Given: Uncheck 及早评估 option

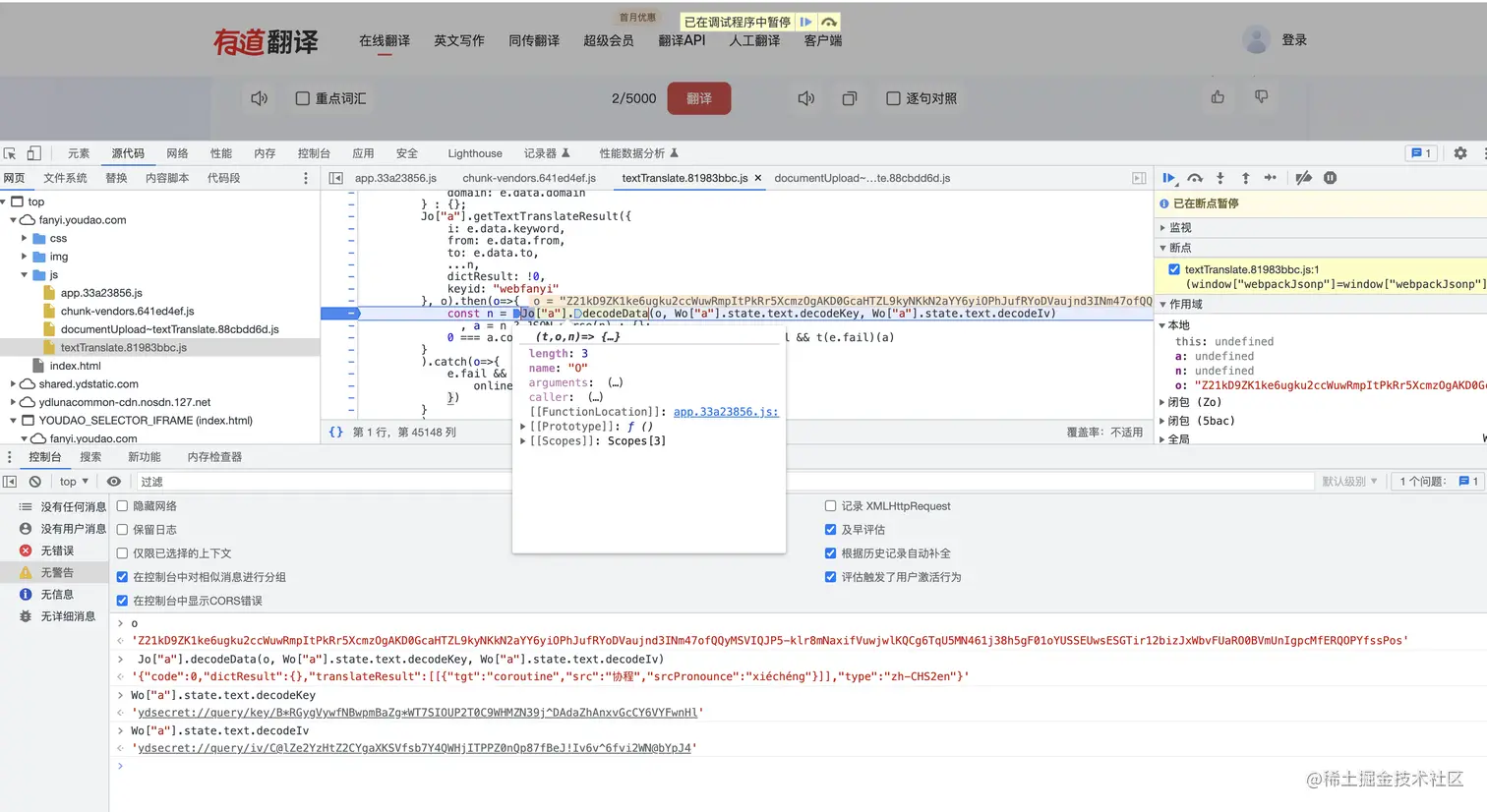Looking at the screenshot, I should coord(831,530).
